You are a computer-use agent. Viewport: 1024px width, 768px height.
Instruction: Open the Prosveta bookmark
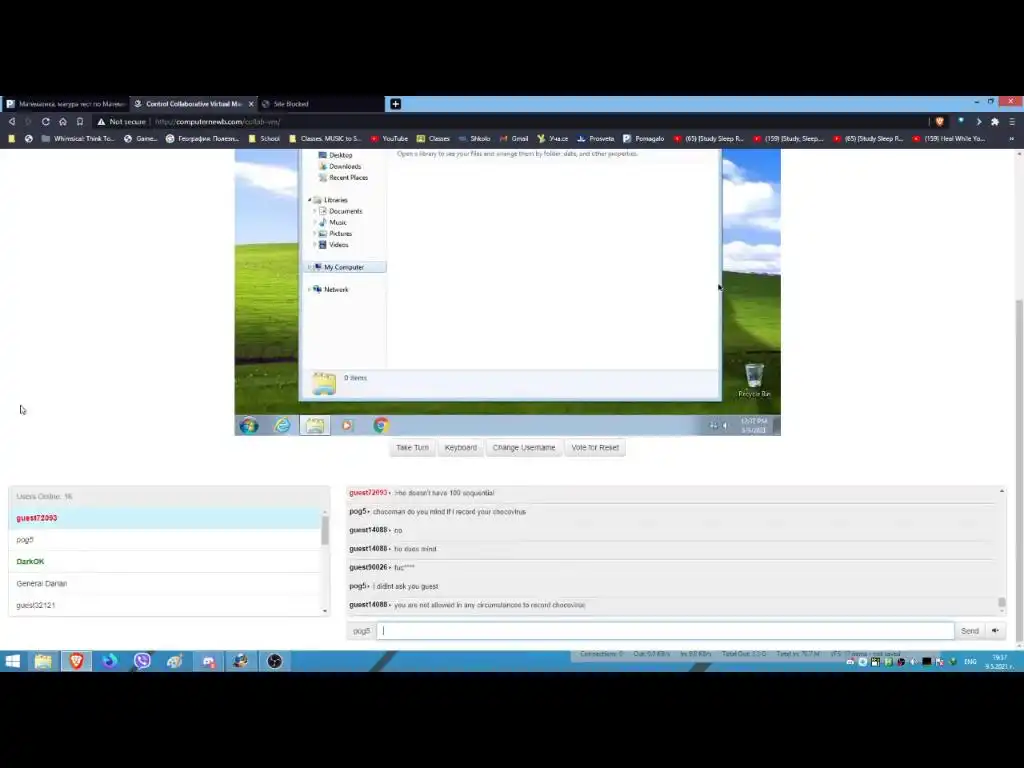(x=596, y=138)
